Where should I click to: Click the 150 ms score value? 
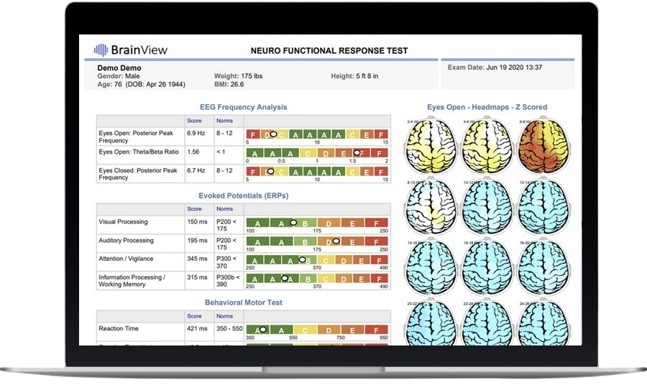pos(197,222)
